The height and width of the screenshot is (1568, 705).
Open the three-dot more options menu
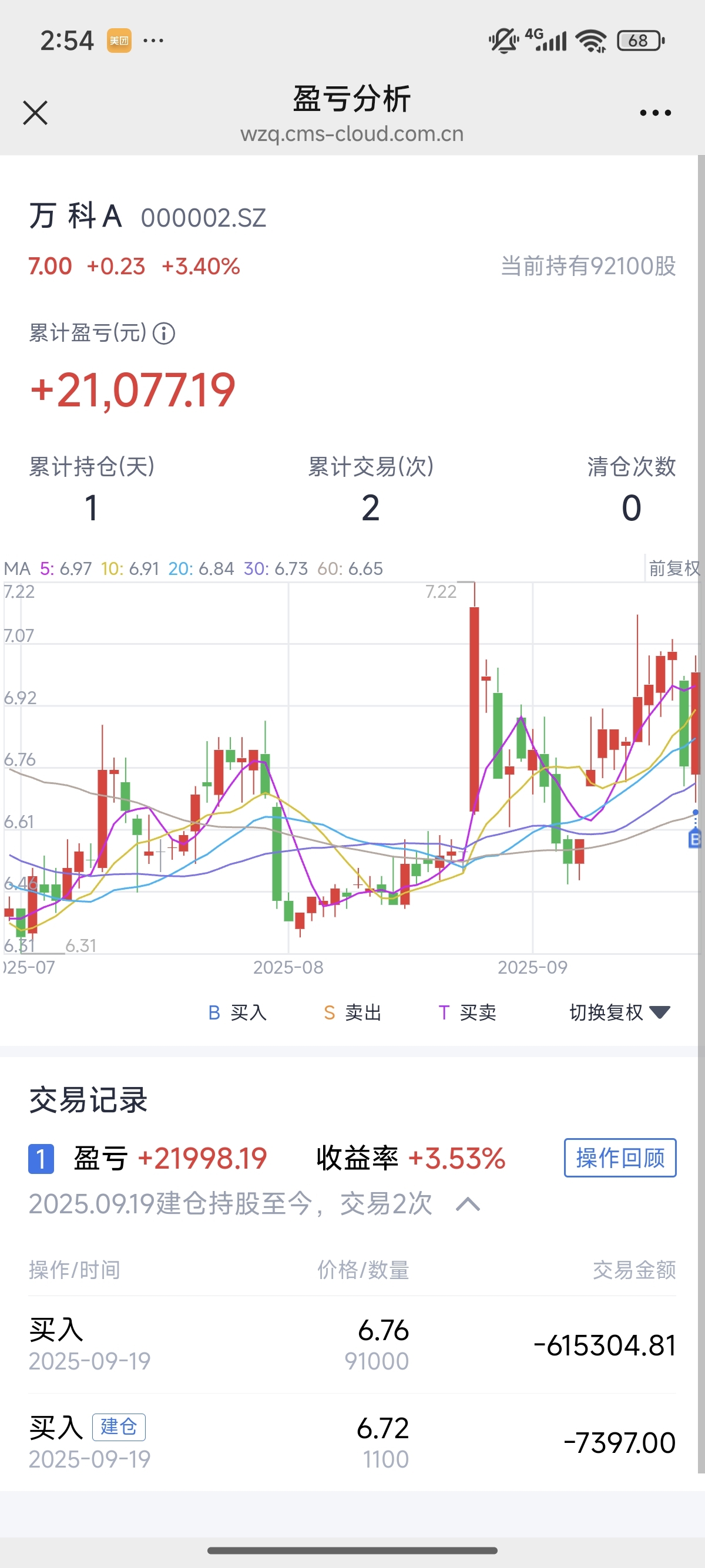click(x=655, y=113)
